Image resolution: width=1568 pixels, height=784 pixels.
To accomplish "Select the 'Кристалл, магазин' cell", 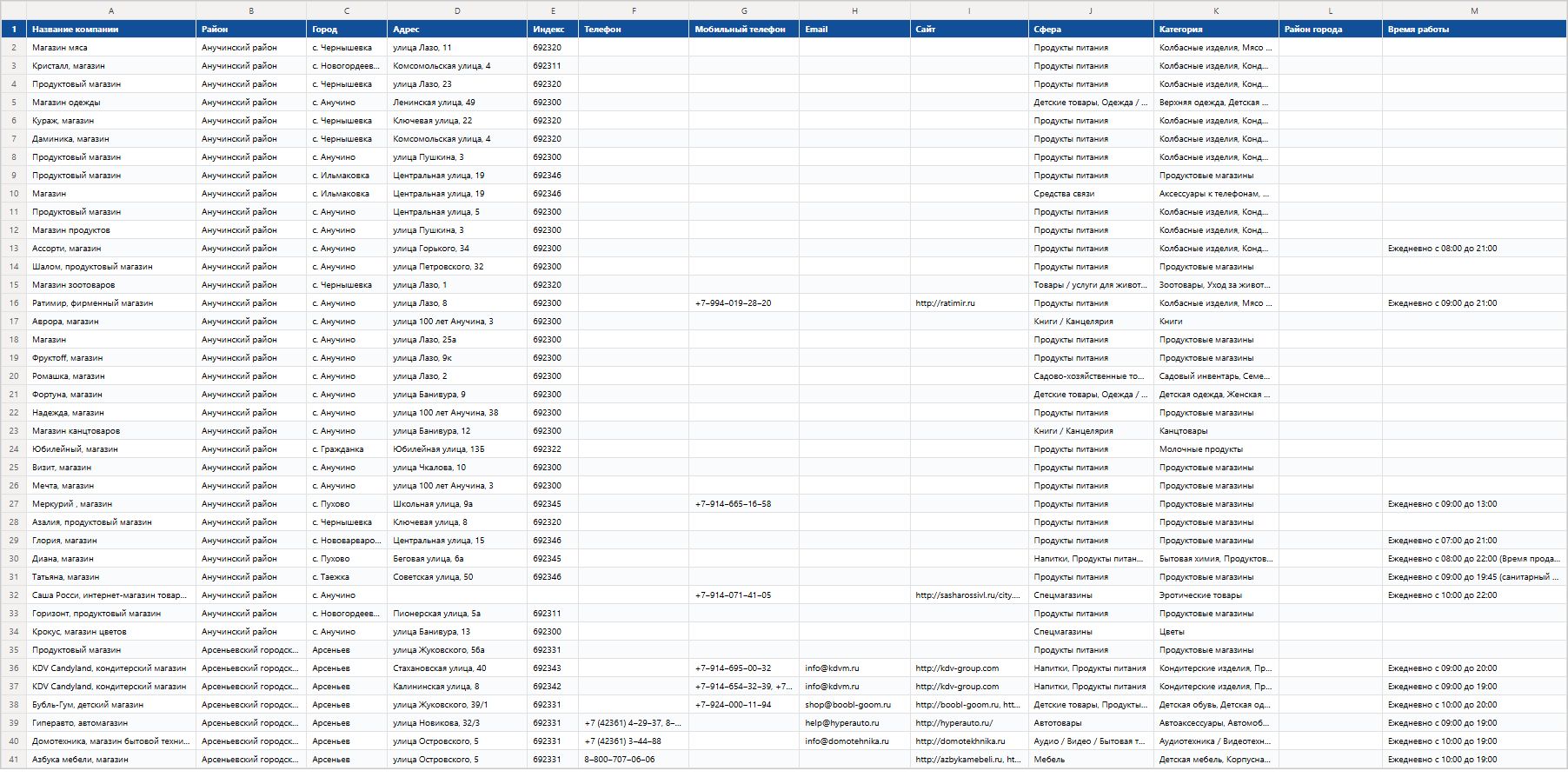I will 111,66.
